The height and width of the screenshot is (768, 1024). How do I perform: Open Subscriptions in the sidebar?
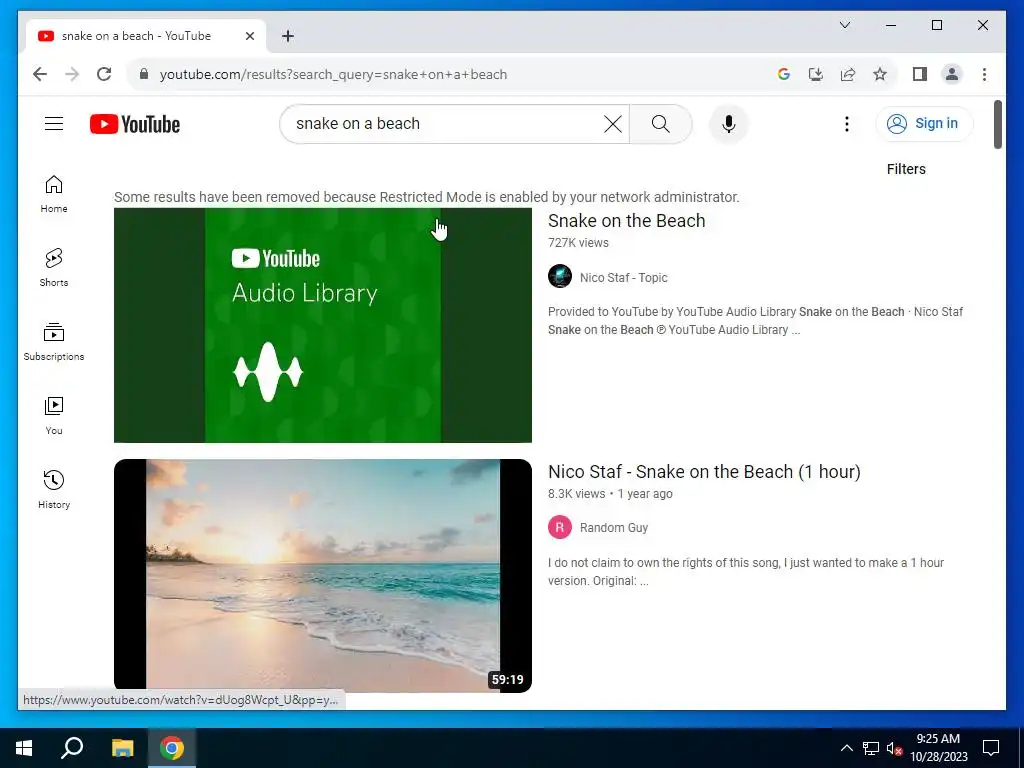54,342
